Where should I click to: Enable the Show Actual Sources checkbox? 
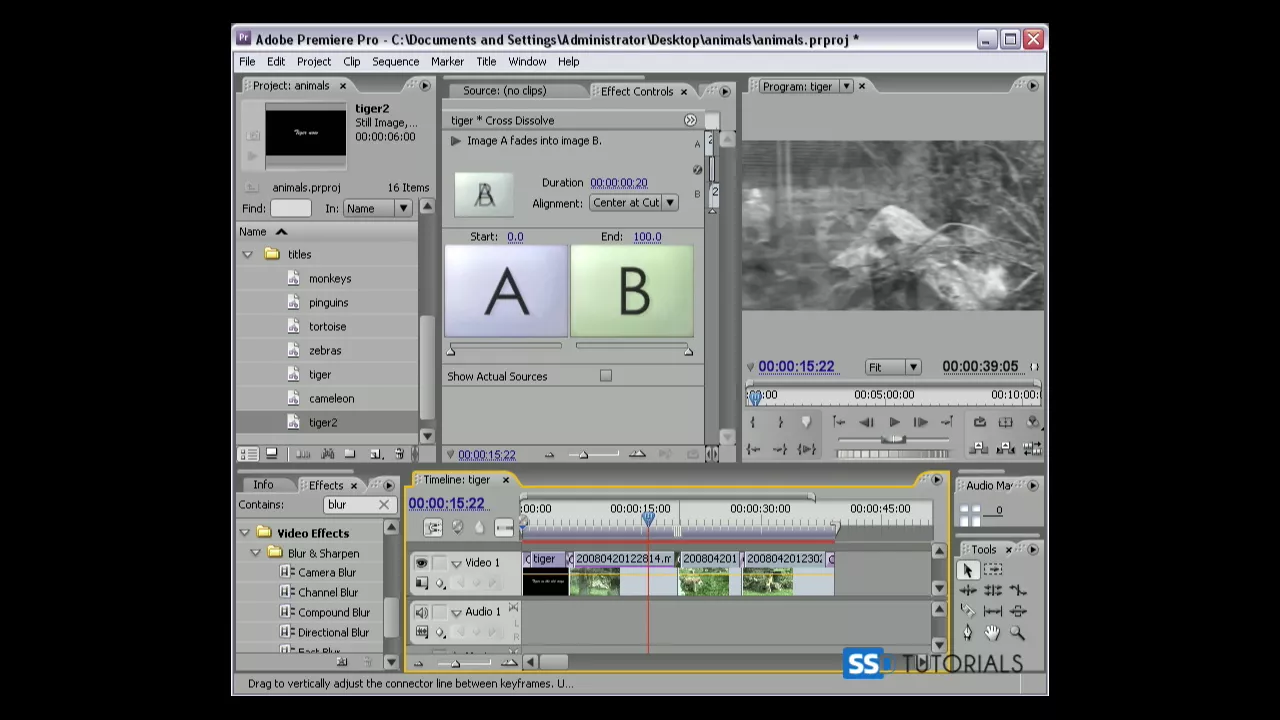(x=606, y=376)
